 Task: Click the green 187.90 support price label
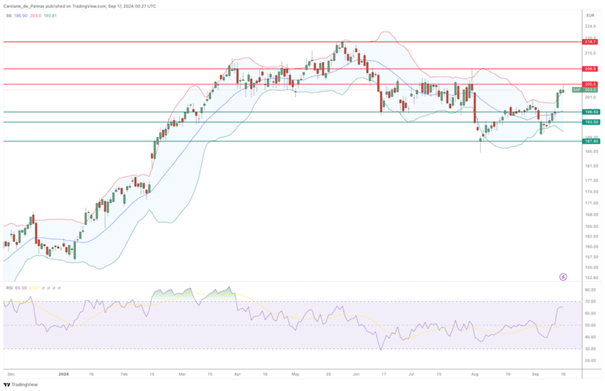(x=591, y=141)
